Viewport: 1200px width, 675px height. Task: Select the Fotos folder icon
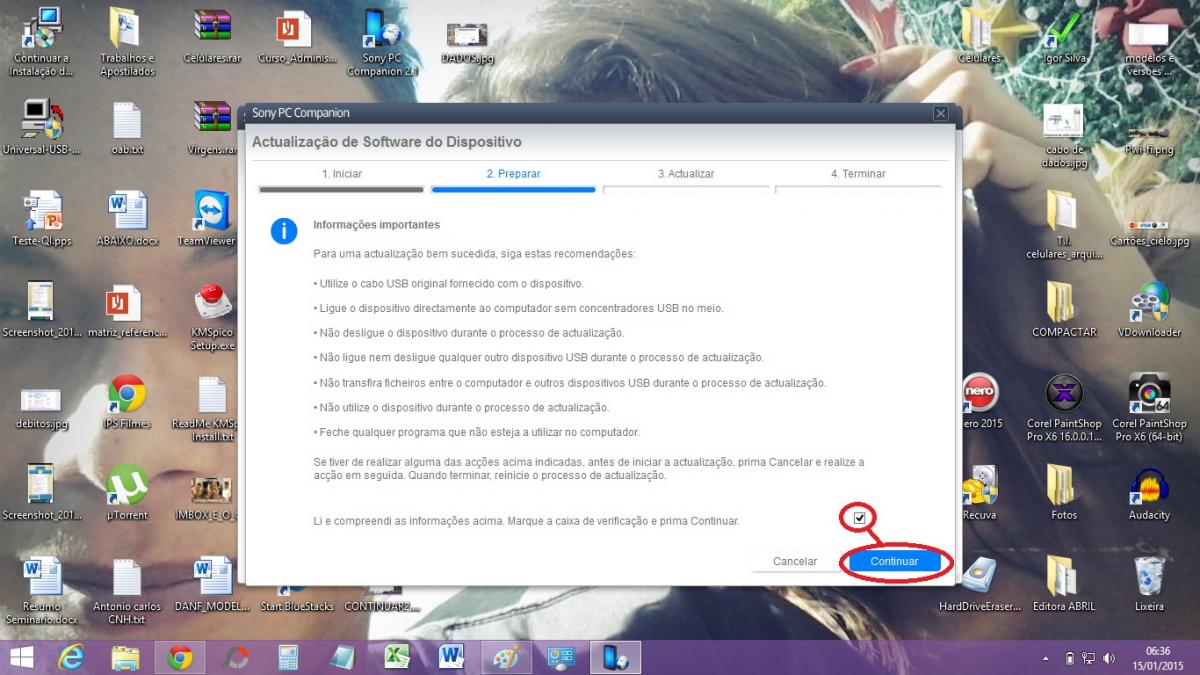1064,492
